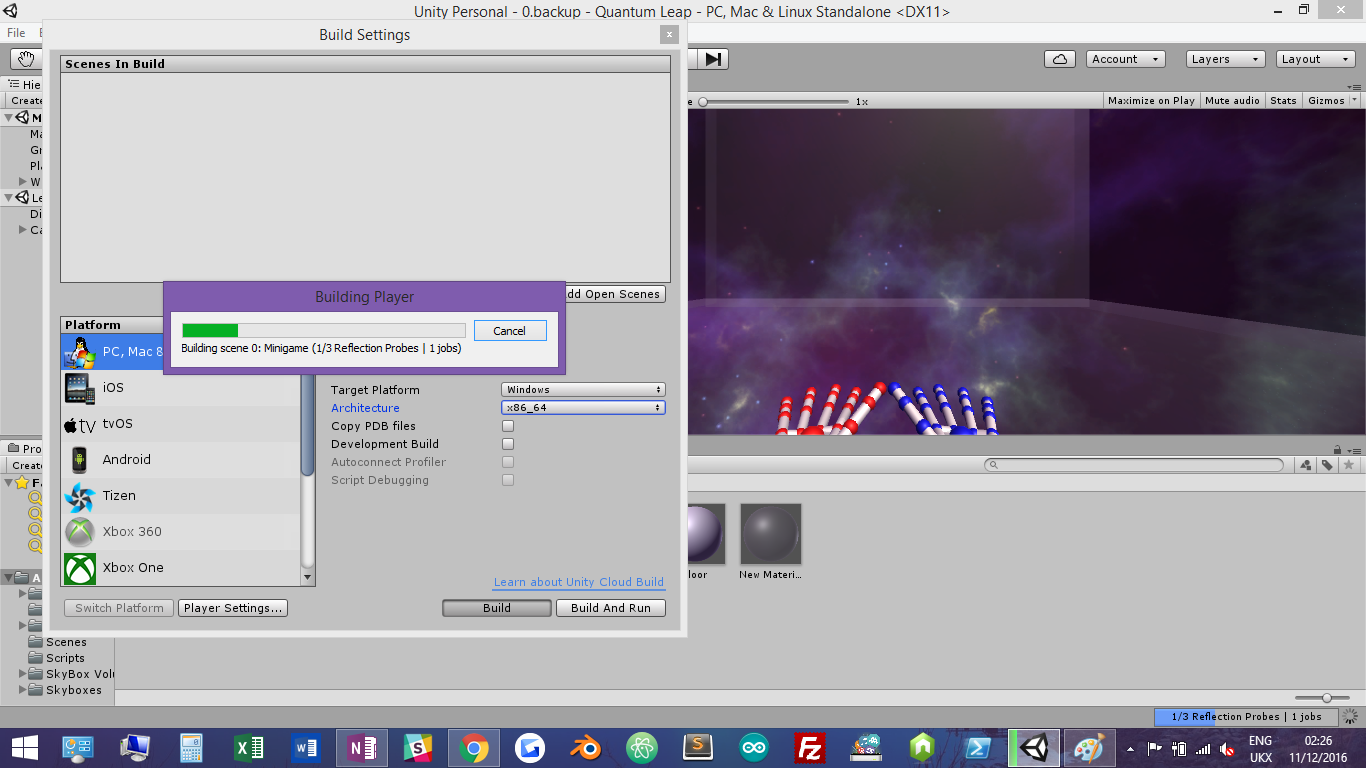This screenshot has height=768, width=1366.
Task: Open the File menu
Action: (16, 33)
